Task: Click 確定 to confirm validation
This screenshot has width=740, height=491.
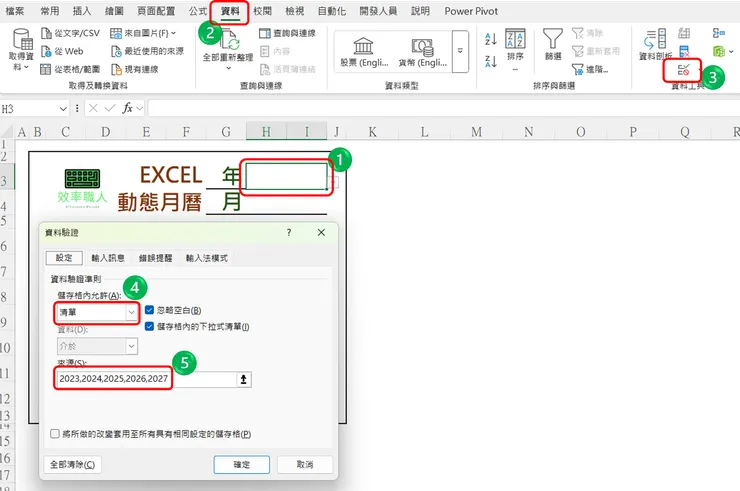Action: (x=242, y=465)
